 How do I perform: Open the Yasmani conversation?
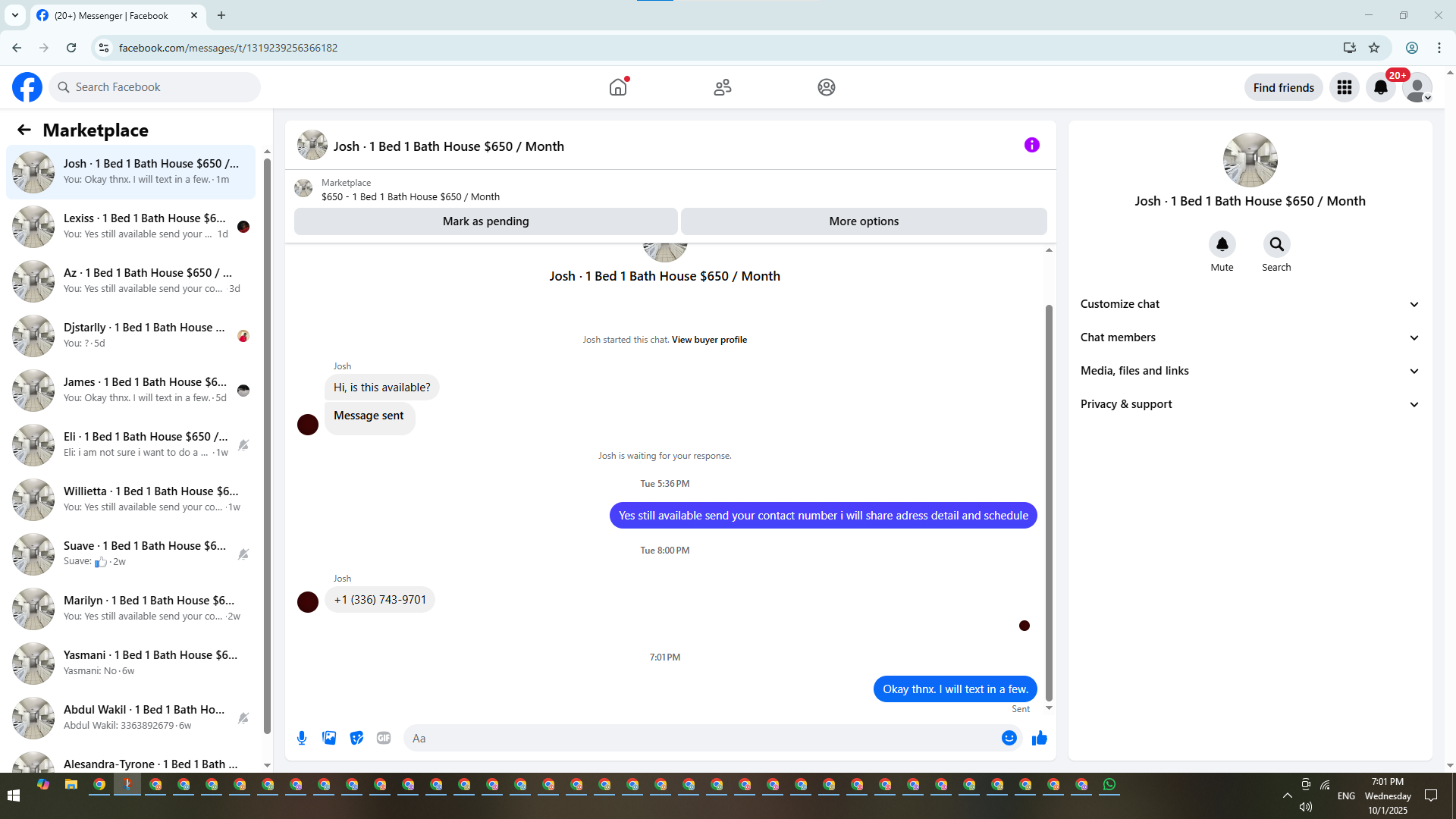pos(130,663)
